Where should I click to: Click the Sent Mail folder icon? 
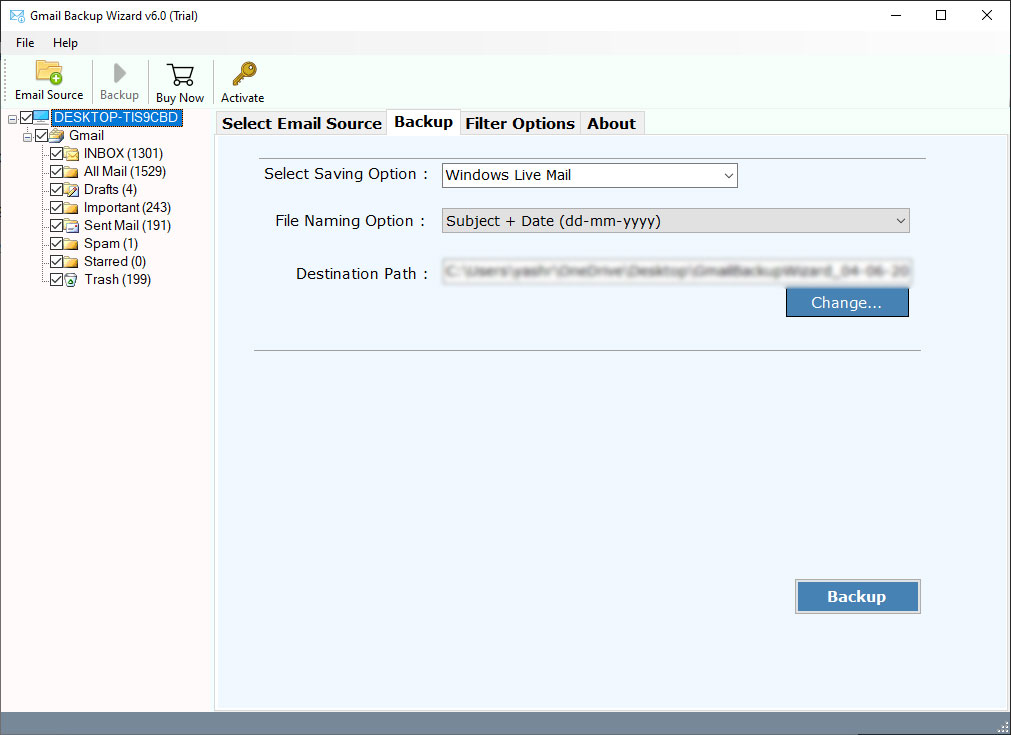tap(72, 226)
